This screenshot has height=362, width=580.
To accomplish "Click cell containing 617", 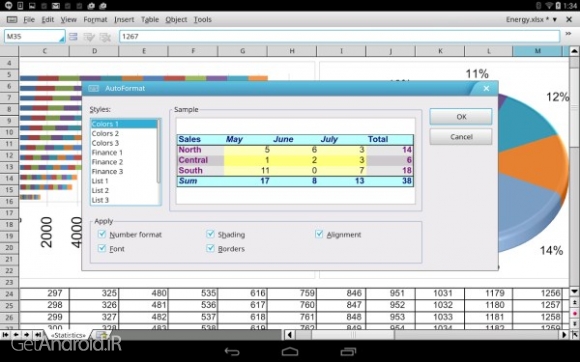I will coord(242,305).
